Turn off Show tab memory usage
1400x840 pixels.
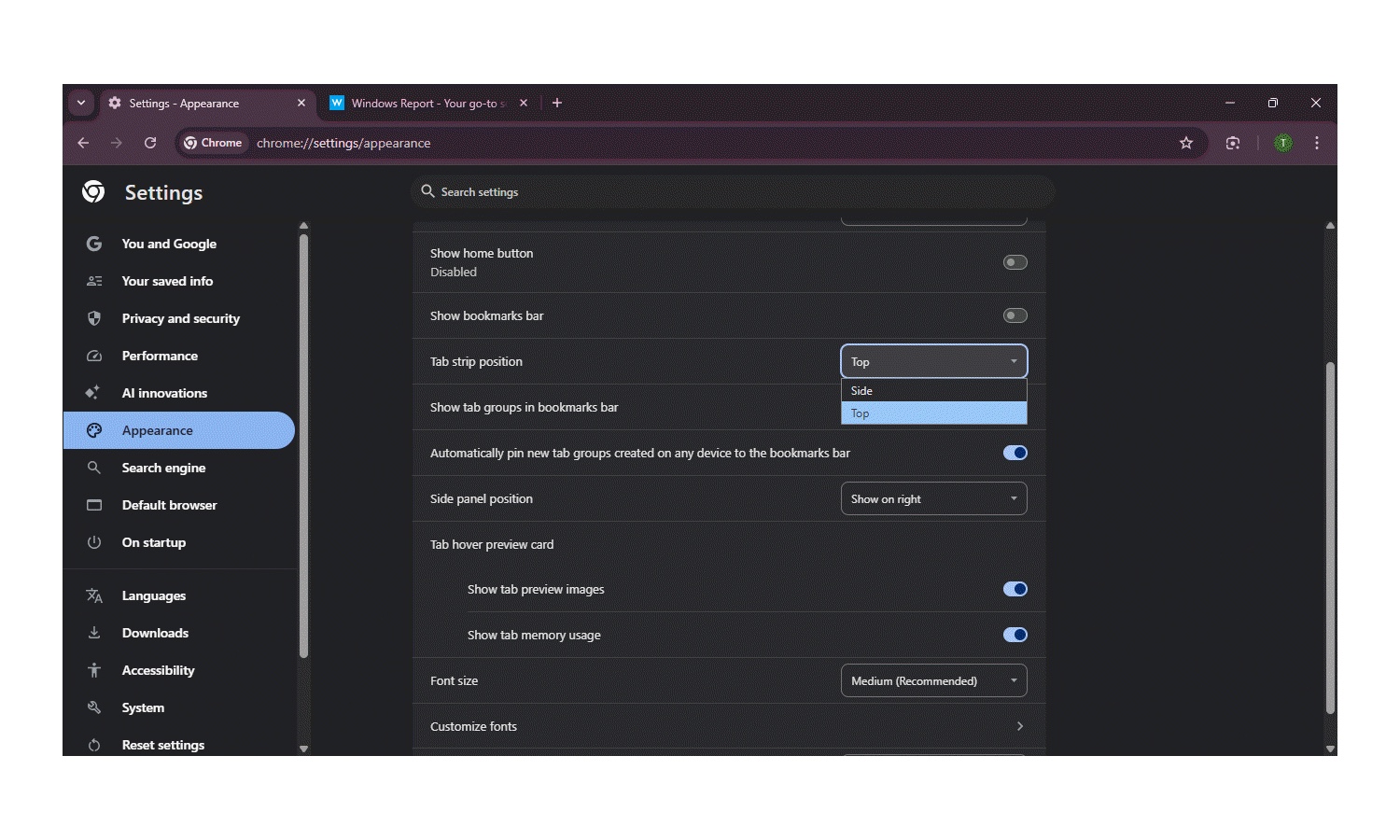pyautogui.click(x=1015, y=635)
